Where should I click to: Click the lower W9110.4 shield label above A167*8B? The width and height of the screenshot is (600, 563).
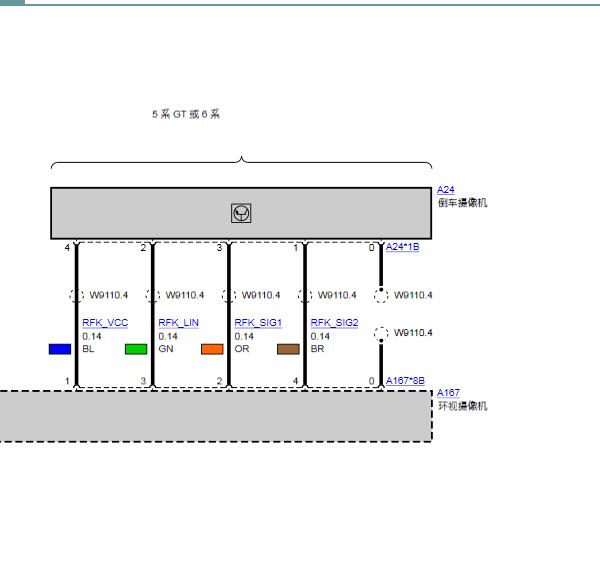[x=413, y=333]
